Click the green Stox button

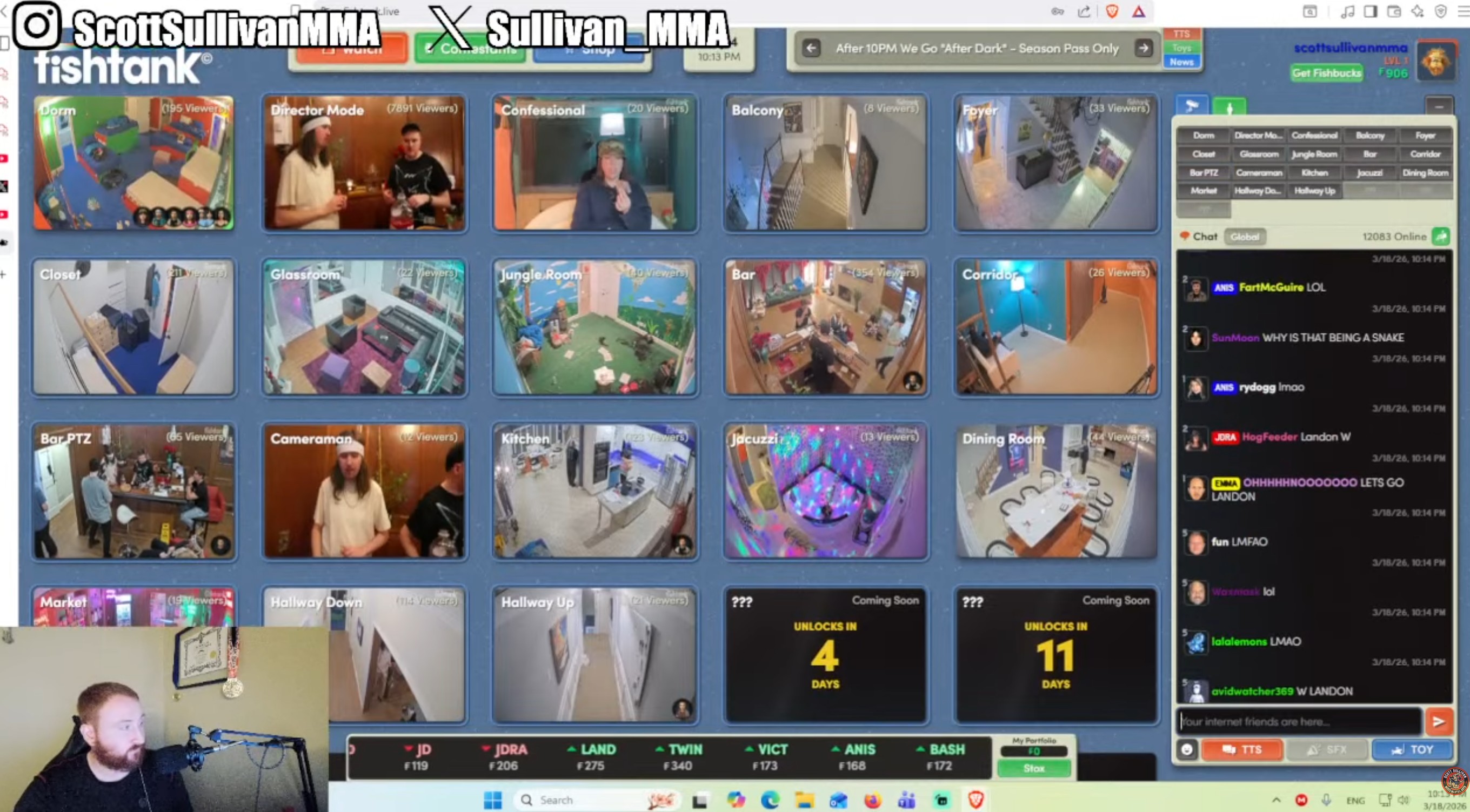1033,768
